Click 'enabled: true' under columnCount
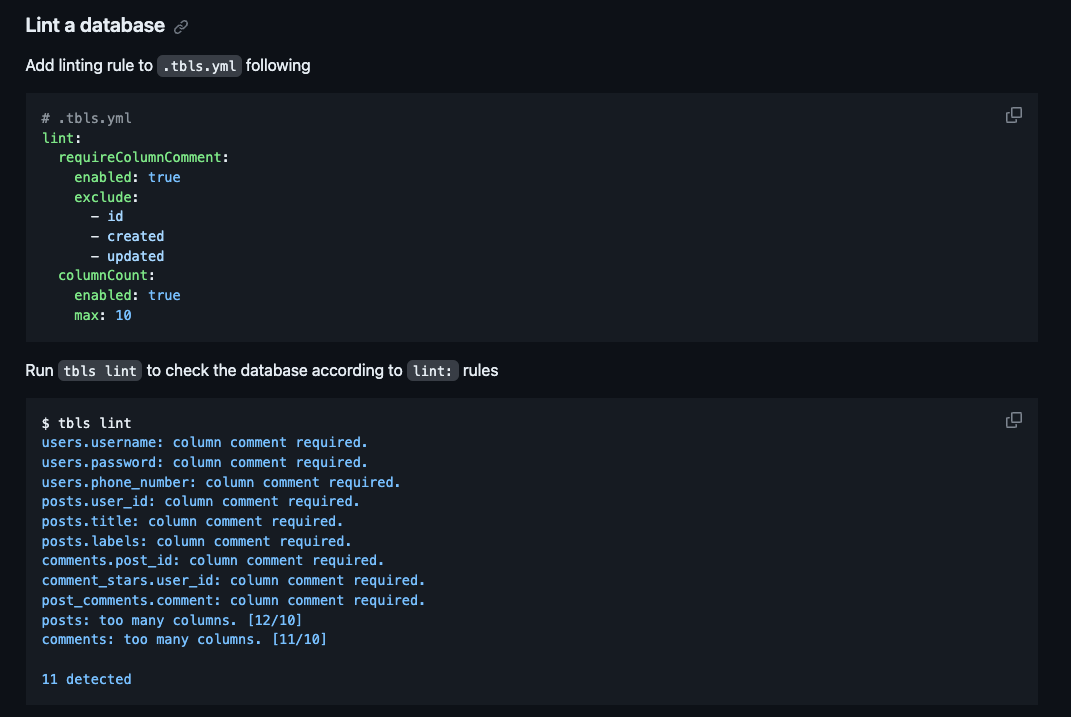Viewport: 1071px width, 717px height. coord(128,296)
